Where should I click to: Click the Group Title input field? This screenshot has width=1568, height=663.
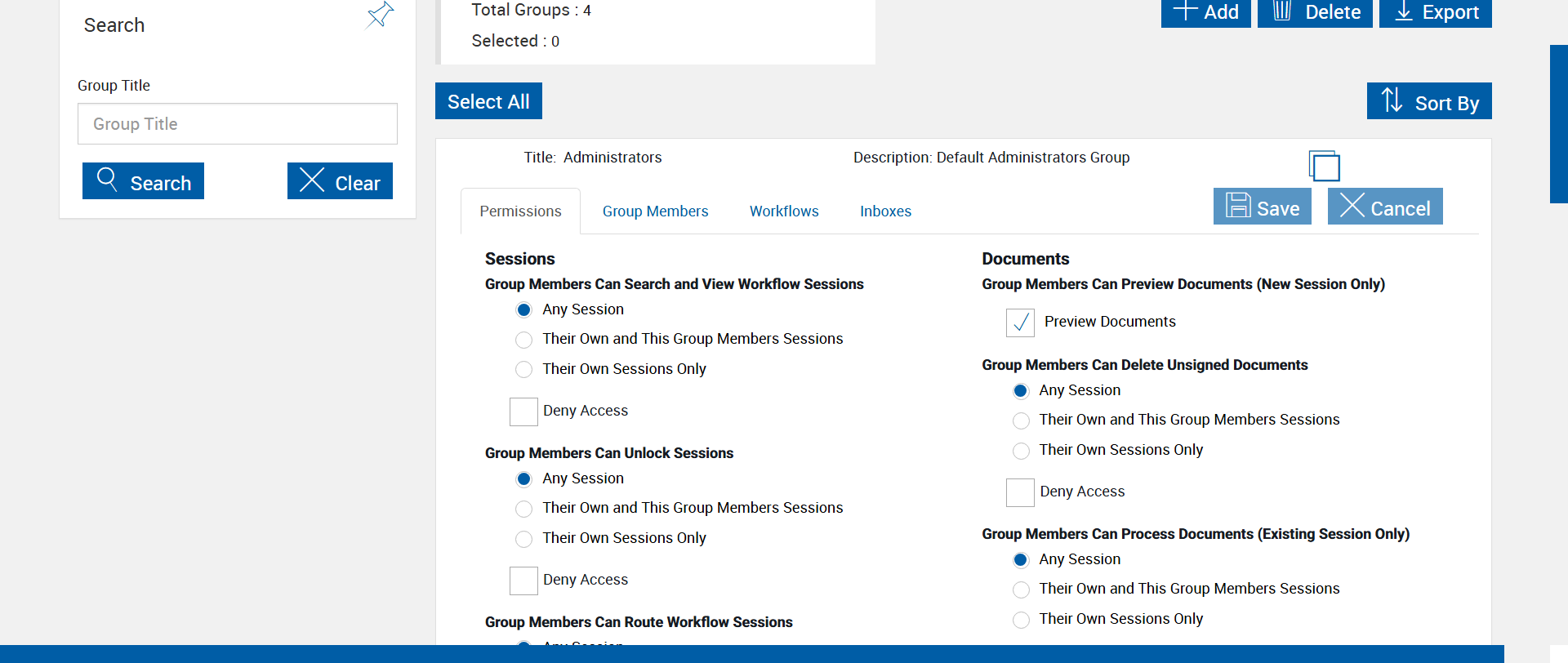[x=238, y=124]
